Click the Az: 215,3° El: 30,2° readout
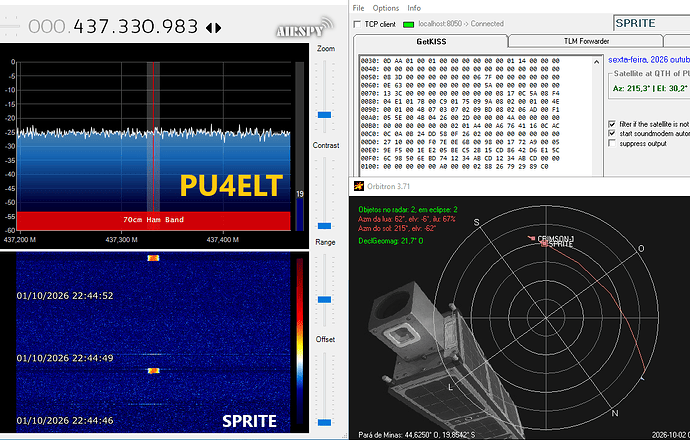The image size is (690, 440). pos(650,88)
